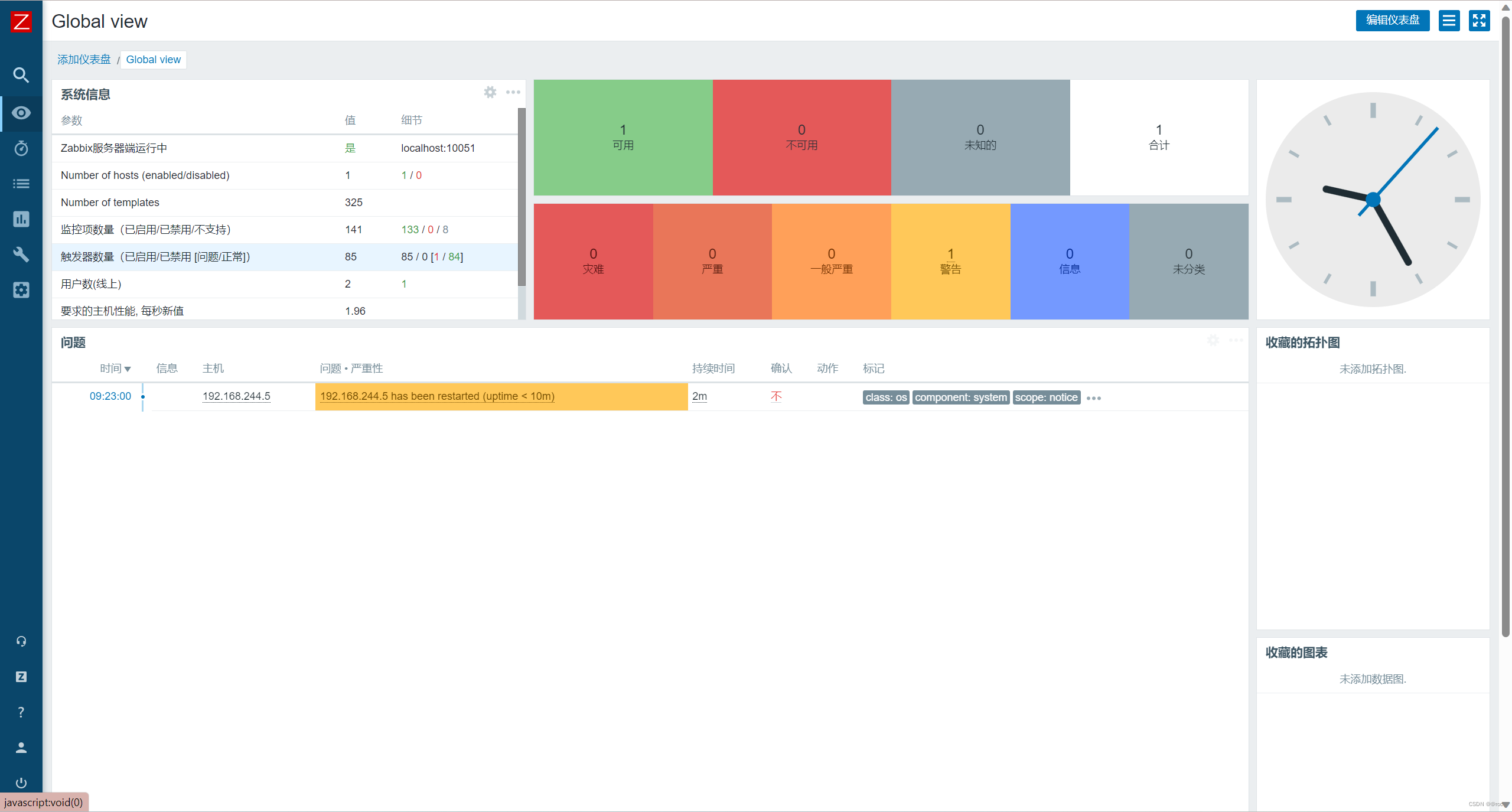Select the Global view breadcrumb tab
Viewport: 1512px width, 812px height.
click(x=153, y=59)
